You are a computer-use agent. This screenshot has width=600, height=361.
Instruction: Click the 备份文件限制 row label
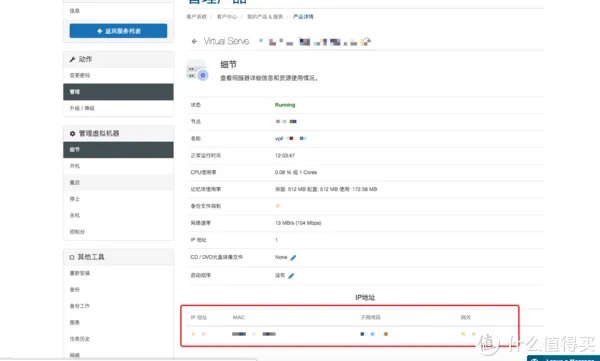click(206, 206)
